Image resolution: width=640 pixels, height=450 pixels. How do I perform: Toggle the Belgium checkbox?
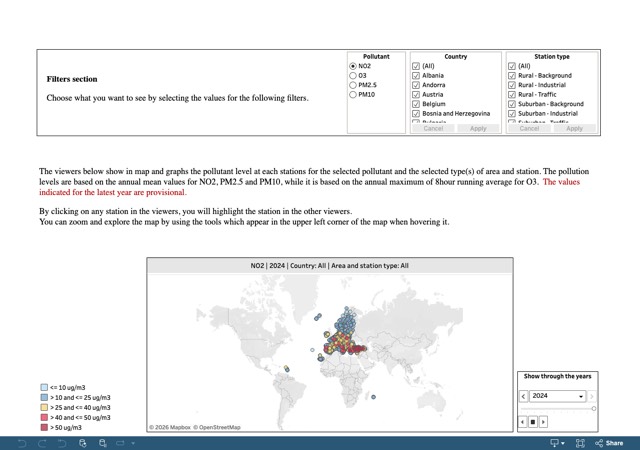[416, 104]
